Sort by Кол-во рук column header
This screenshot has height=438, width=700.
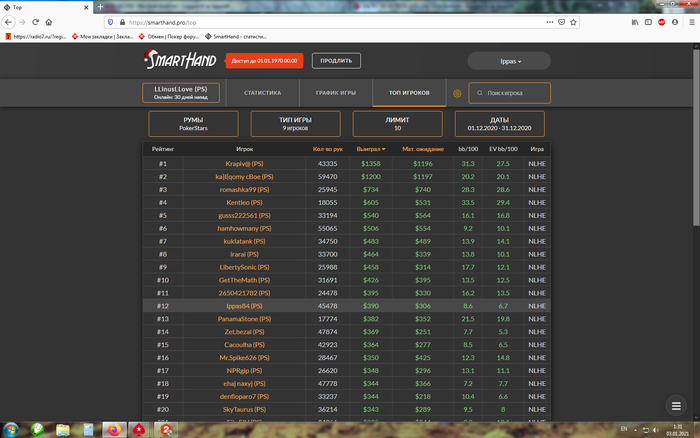tap(328, 149)
